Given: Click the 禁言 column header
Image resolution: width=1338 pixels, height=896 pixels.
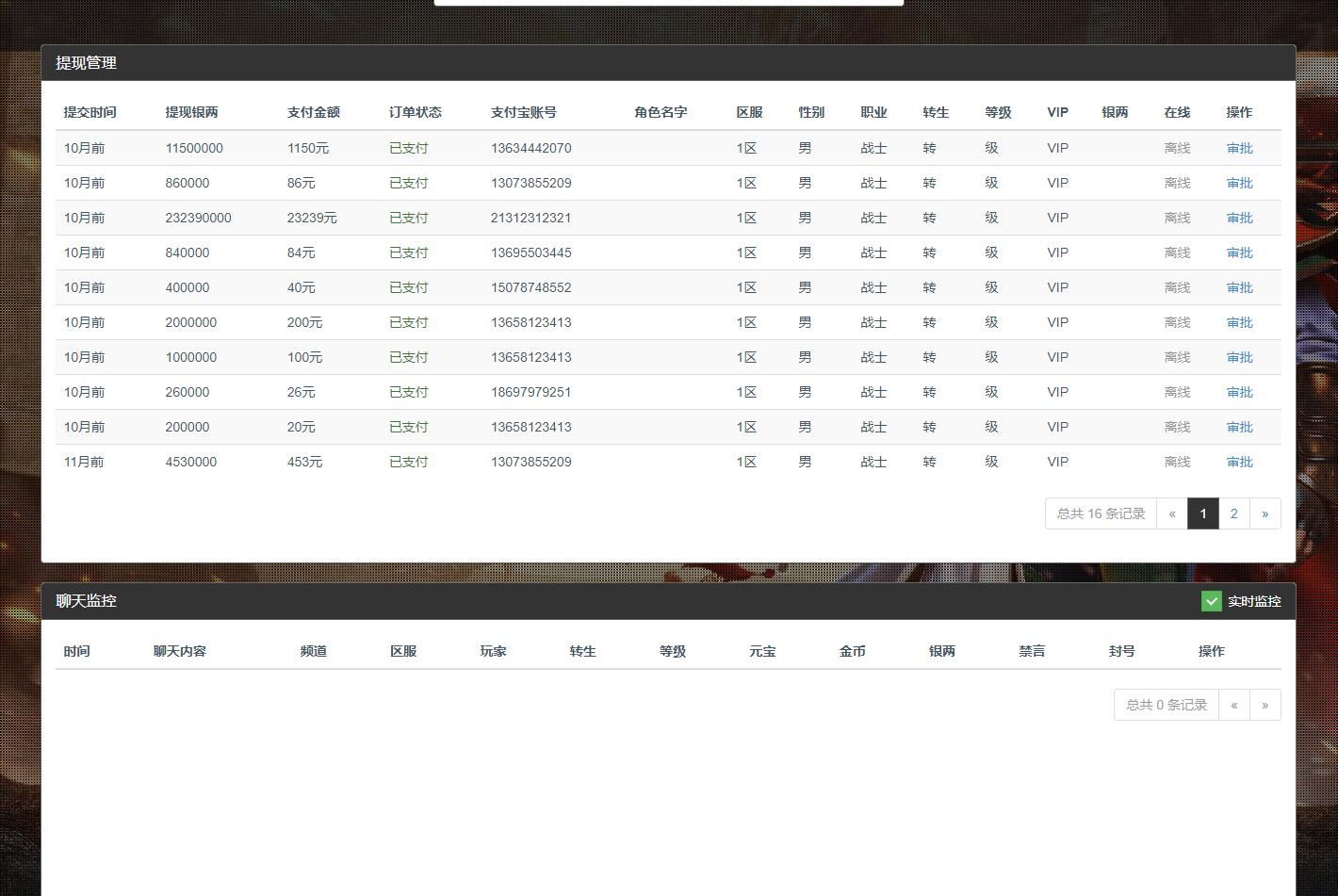Looking at the screenshot, I should (x=1032, y=651).
